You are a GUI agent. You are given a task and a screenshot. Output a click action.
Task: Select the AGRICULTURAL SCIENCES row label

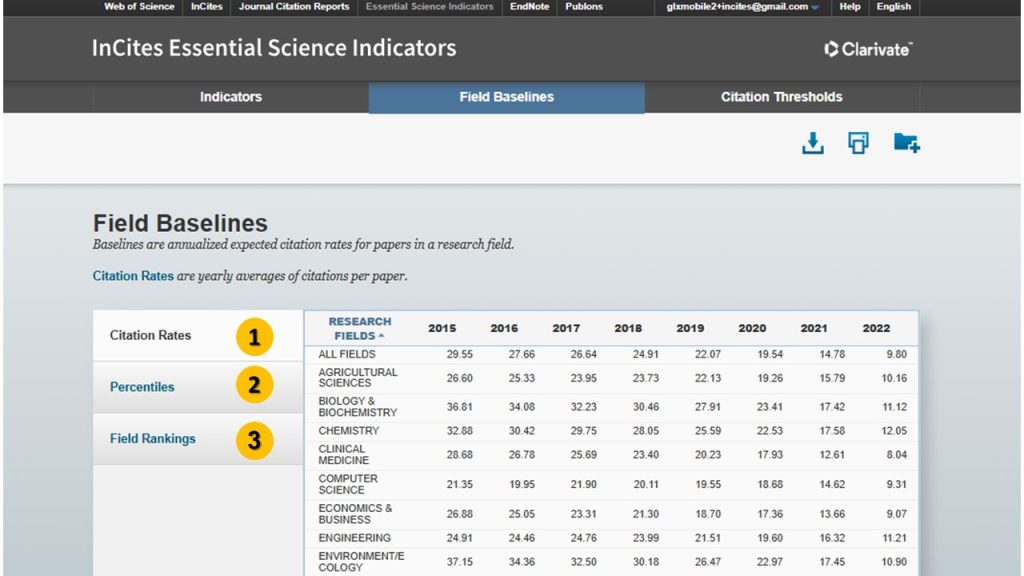(358, 377)
